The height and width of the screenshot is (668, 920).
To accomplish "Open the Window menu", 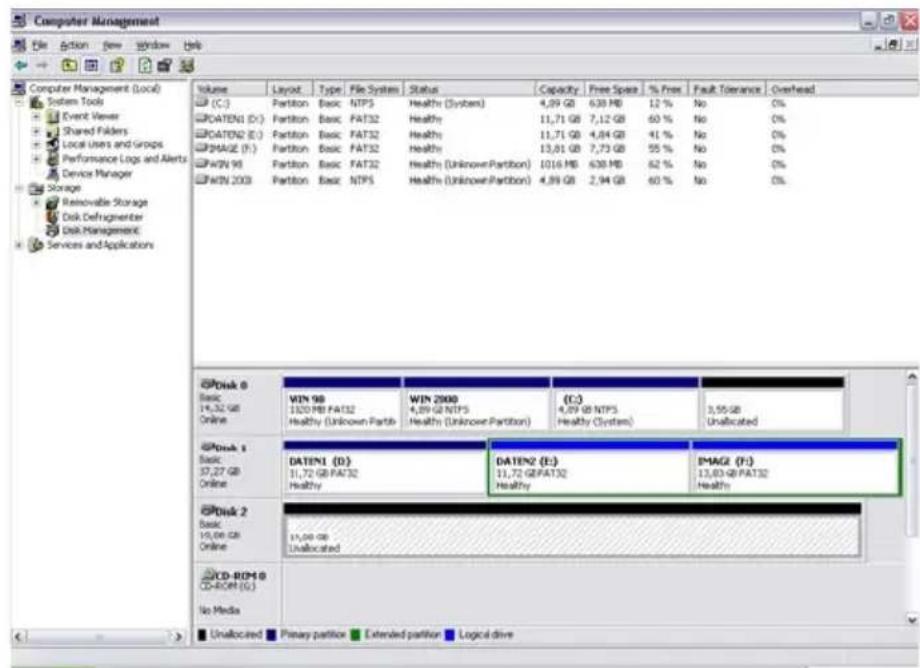I will (153, 45).
